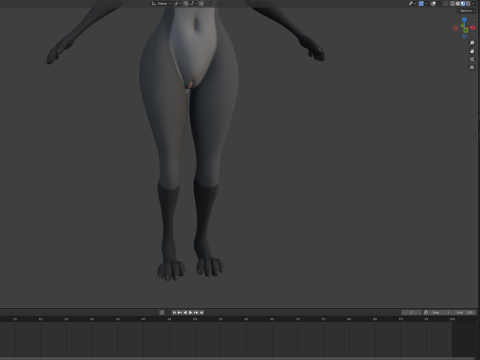
Task: Toggle auto keying record button
Action: pos(162,312)
